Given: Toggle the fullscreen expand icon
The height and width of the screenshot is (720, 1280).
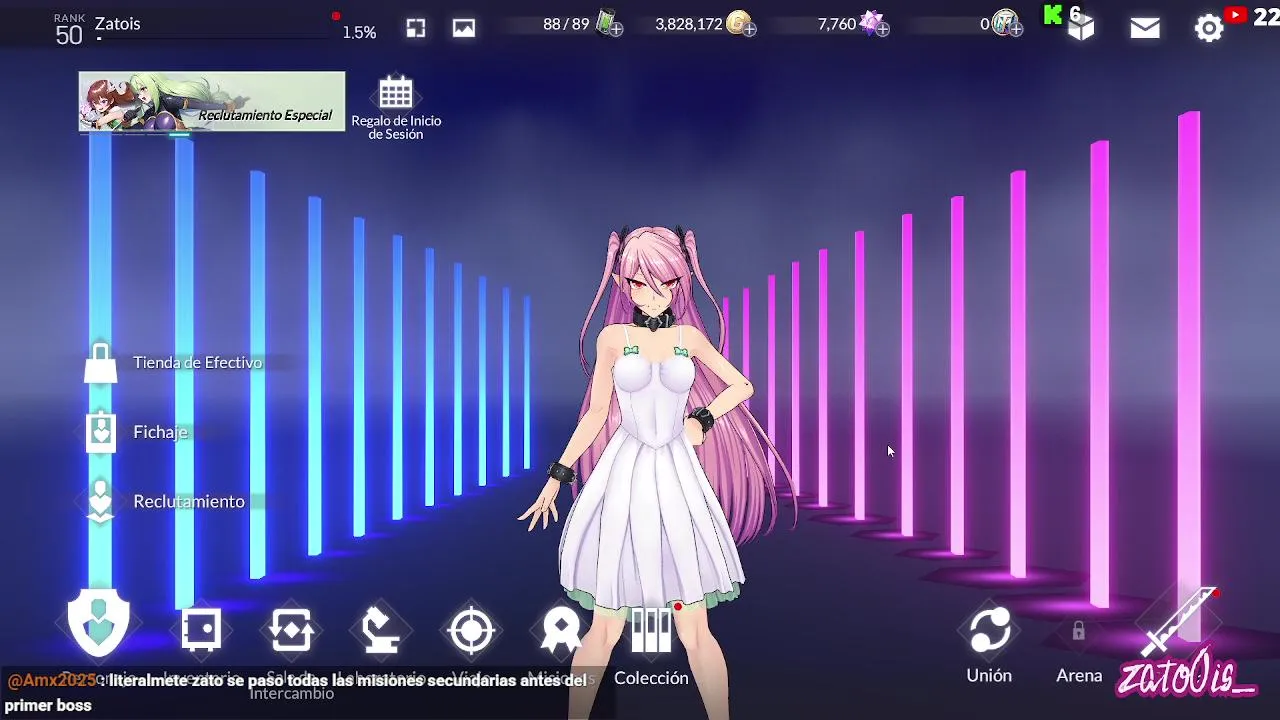Looking at the screenshot, I should [x=416, y=28].
